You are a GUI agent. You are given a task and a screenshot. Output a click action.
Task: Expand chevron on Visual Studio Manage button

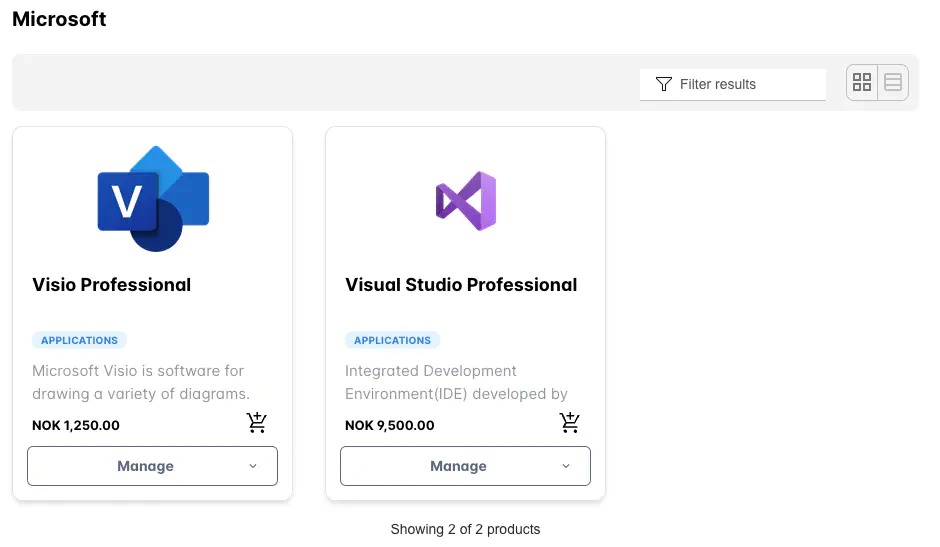click(x=566, y=466)
